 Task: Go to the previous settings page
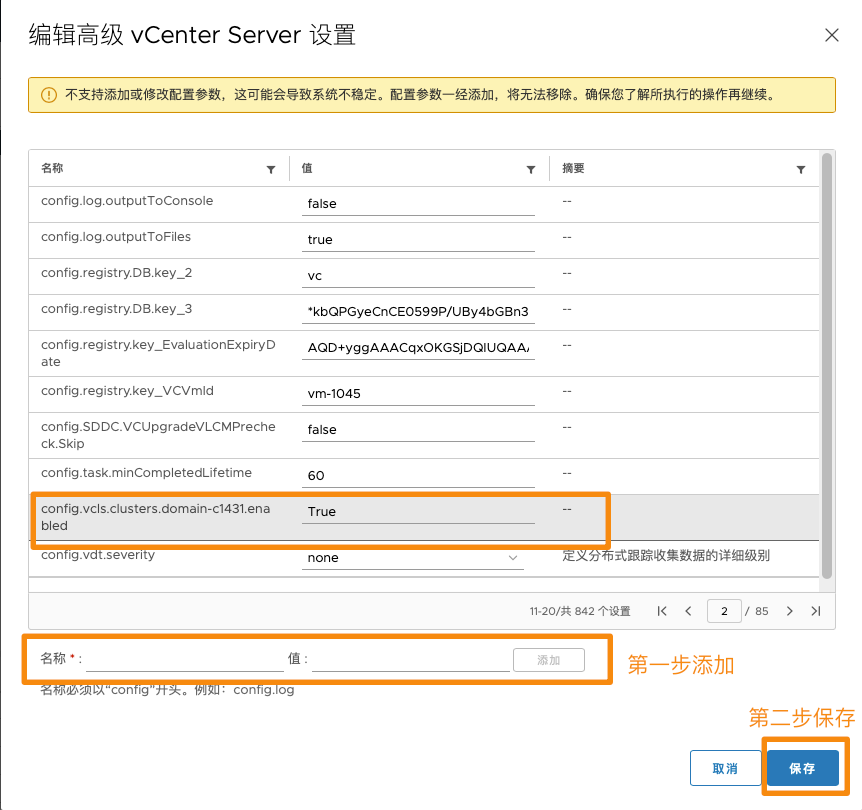tap(688, 611)
